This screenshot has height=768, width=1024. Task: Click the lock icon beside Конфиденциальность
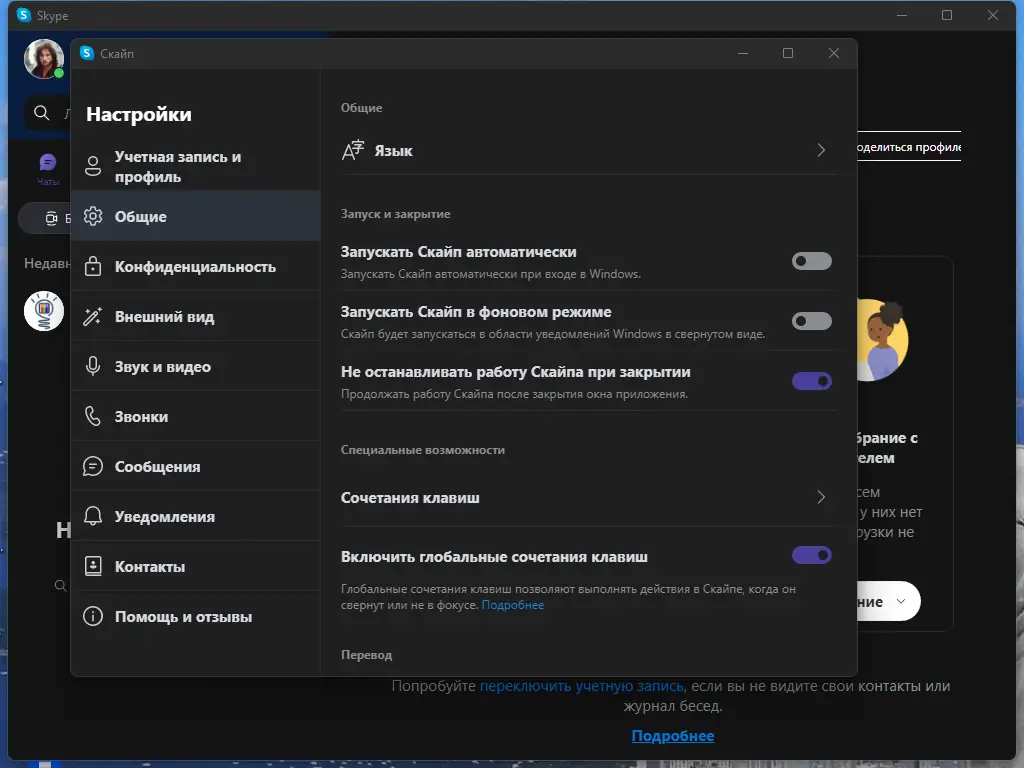pyautogui.click(x=93, y=266)
